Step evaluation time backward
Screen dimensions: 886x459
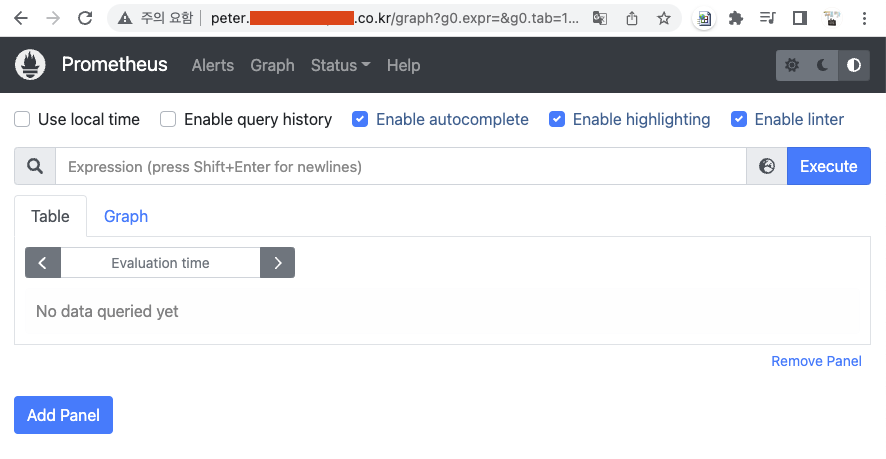tap(42, 263)
